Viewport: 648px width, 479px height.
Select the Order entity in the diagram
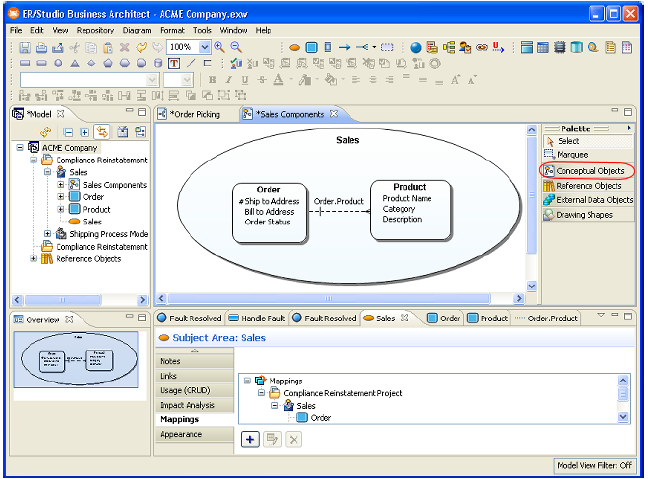coord(269,213)
